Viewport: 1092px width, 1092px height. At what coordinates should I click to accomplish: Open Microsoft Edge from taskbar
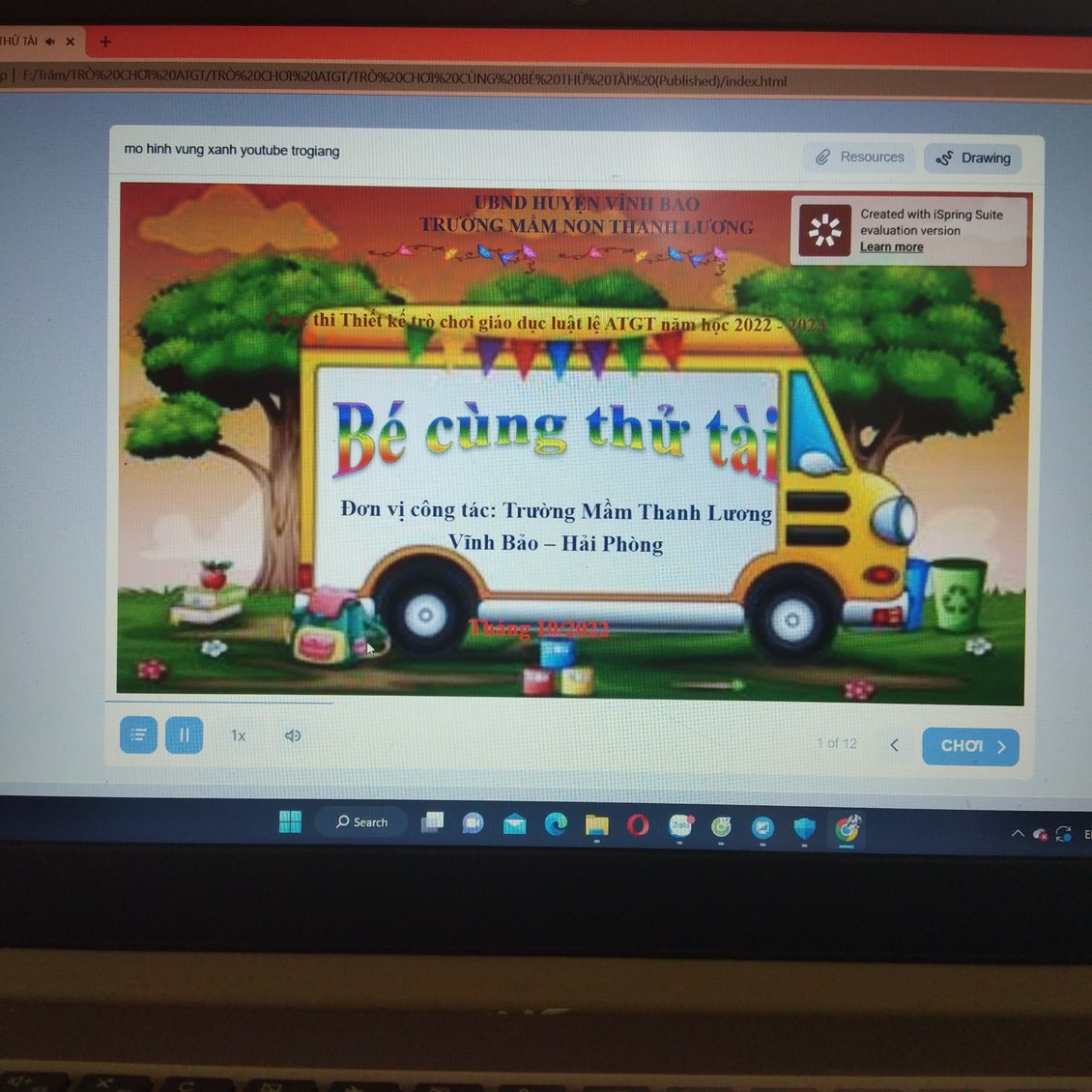pos(556,824)
